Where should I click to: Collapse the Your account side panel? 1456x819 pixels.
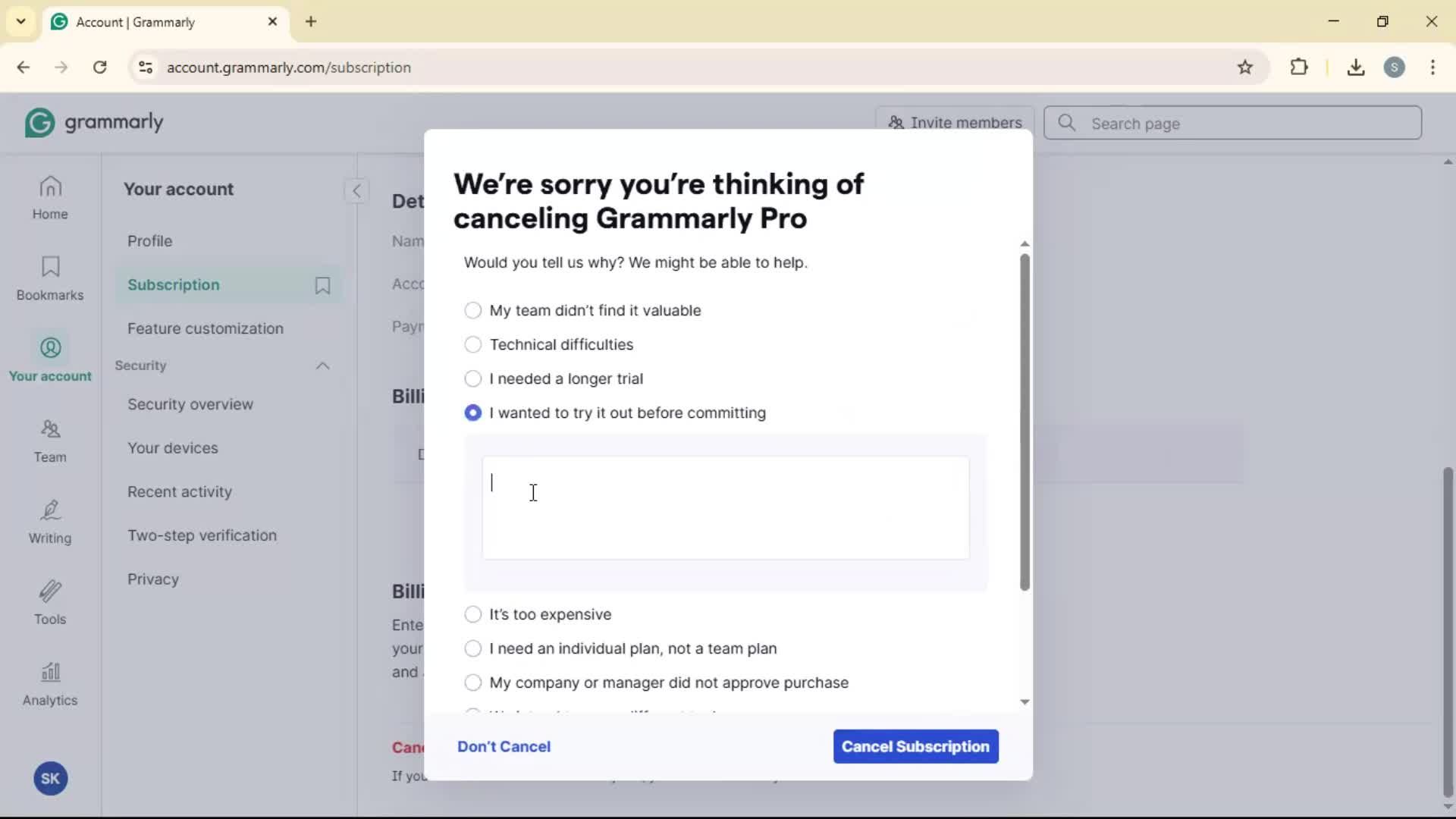click(356, 190)
